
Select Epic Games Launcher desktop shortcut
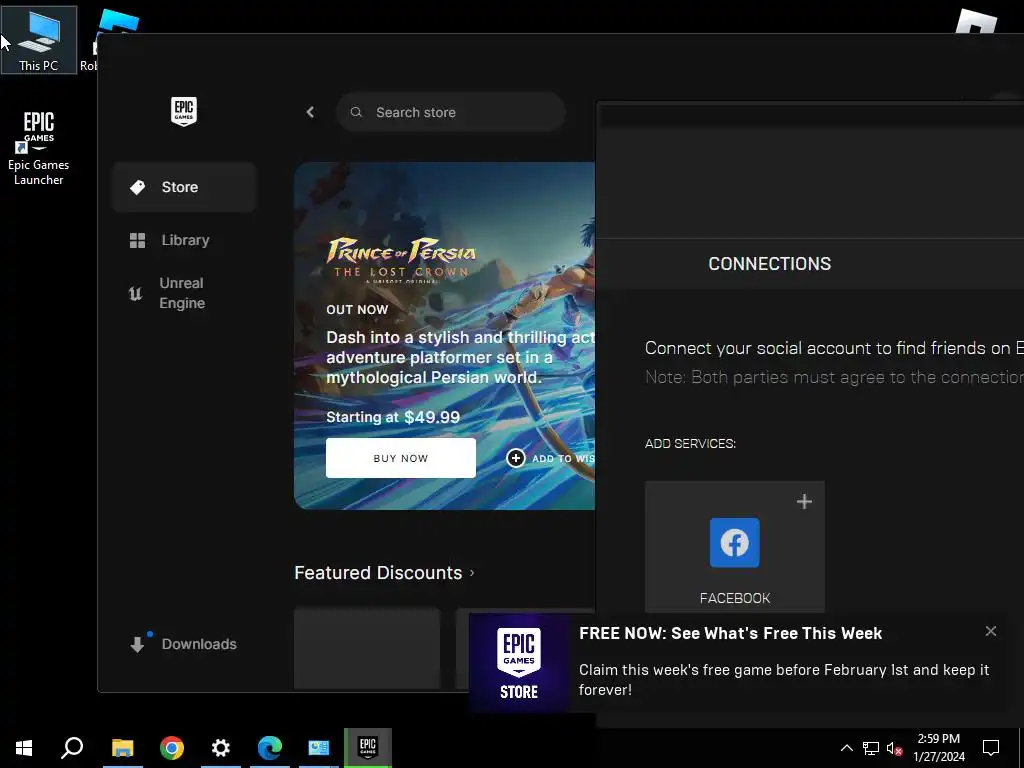[39, 148]
